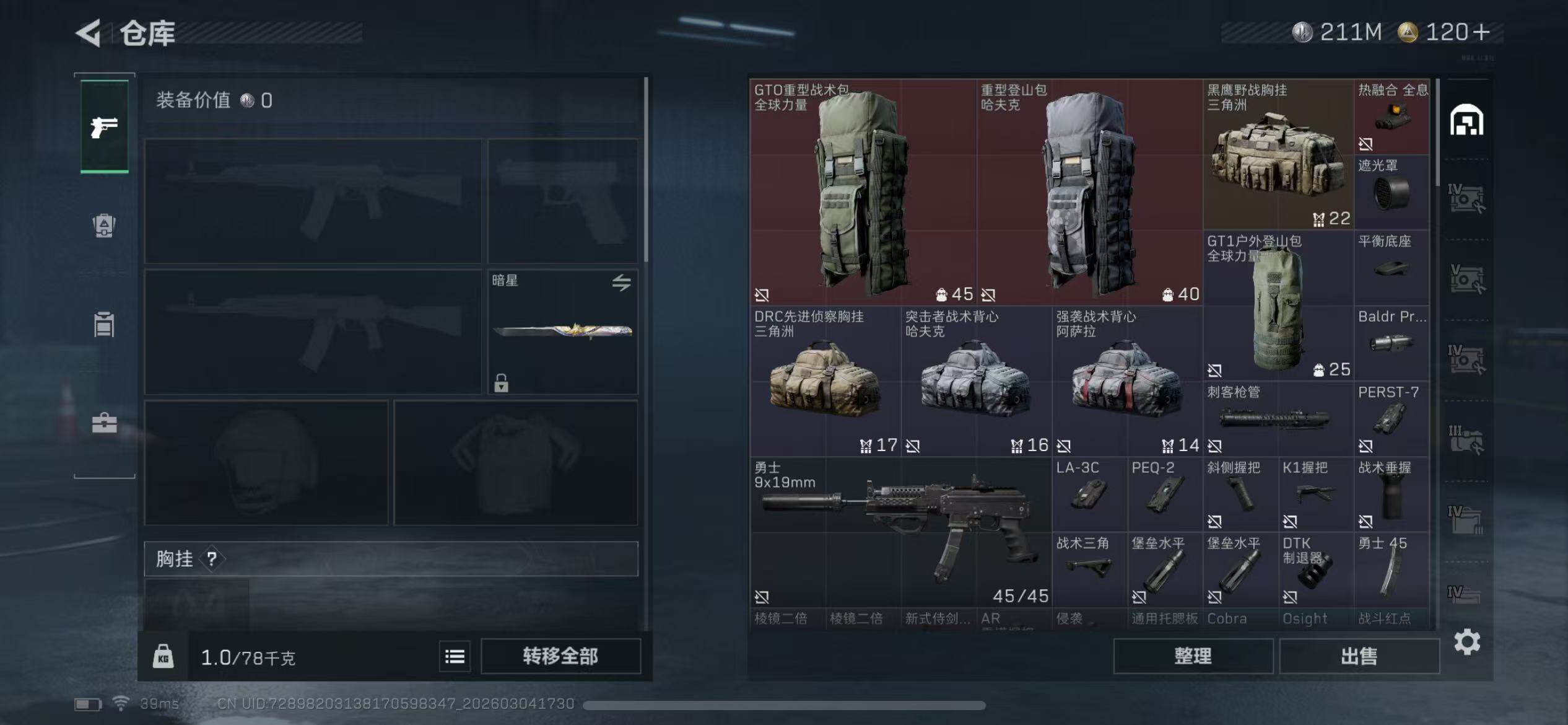Open the 胸挂 question mark help

pyautogui.click(x=212, y=559)
